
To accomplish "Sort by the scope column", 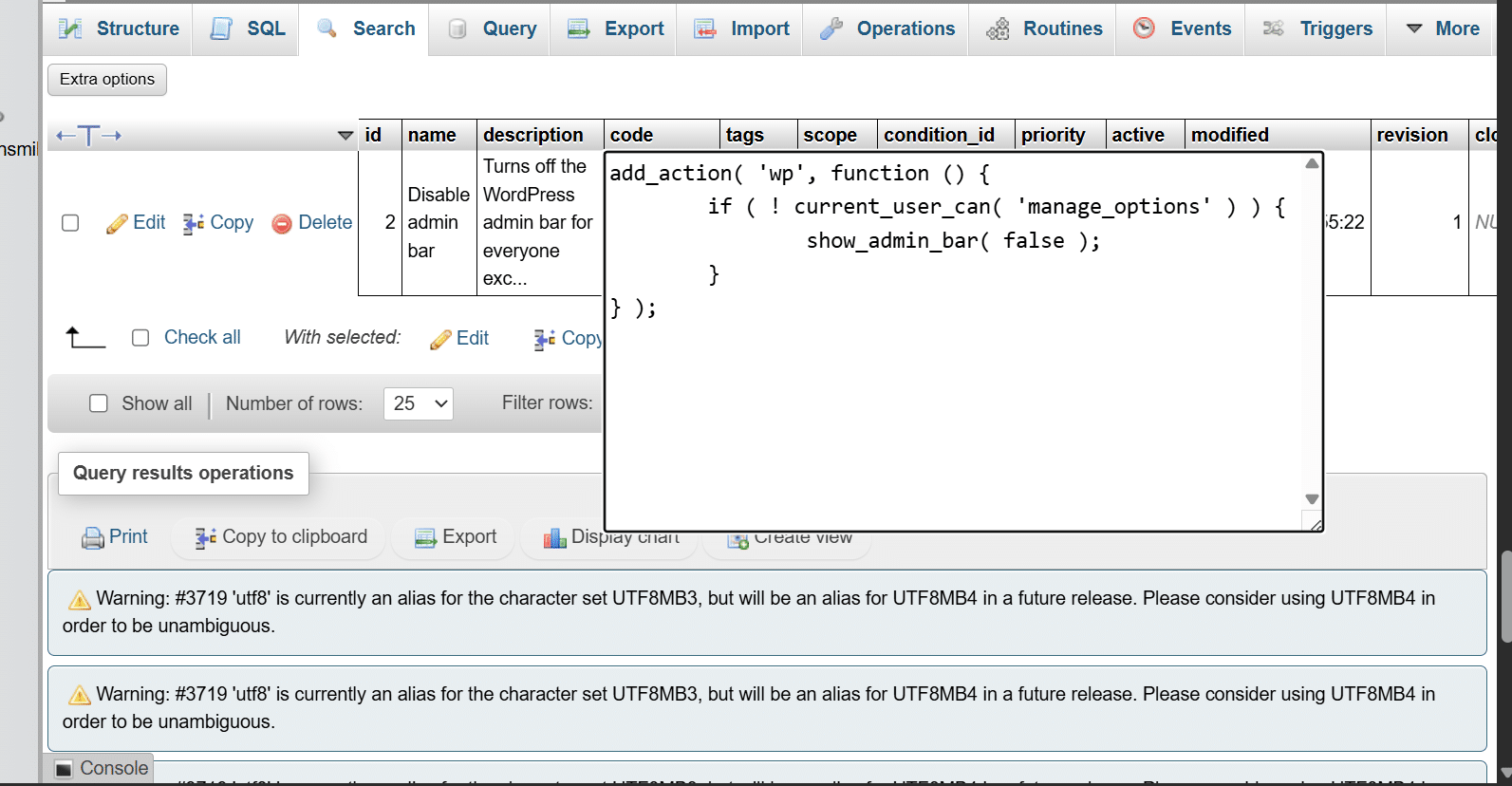I will coord(831,135).
